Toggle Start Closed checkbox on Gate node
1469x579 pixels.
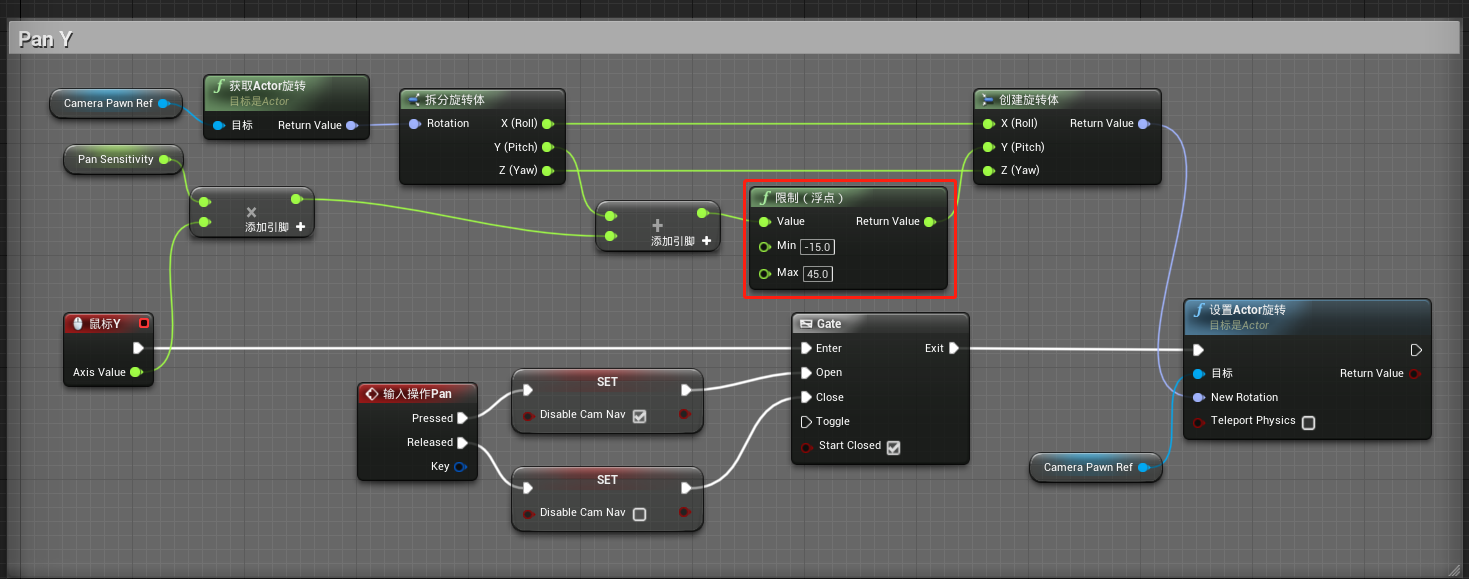[894, 447]
